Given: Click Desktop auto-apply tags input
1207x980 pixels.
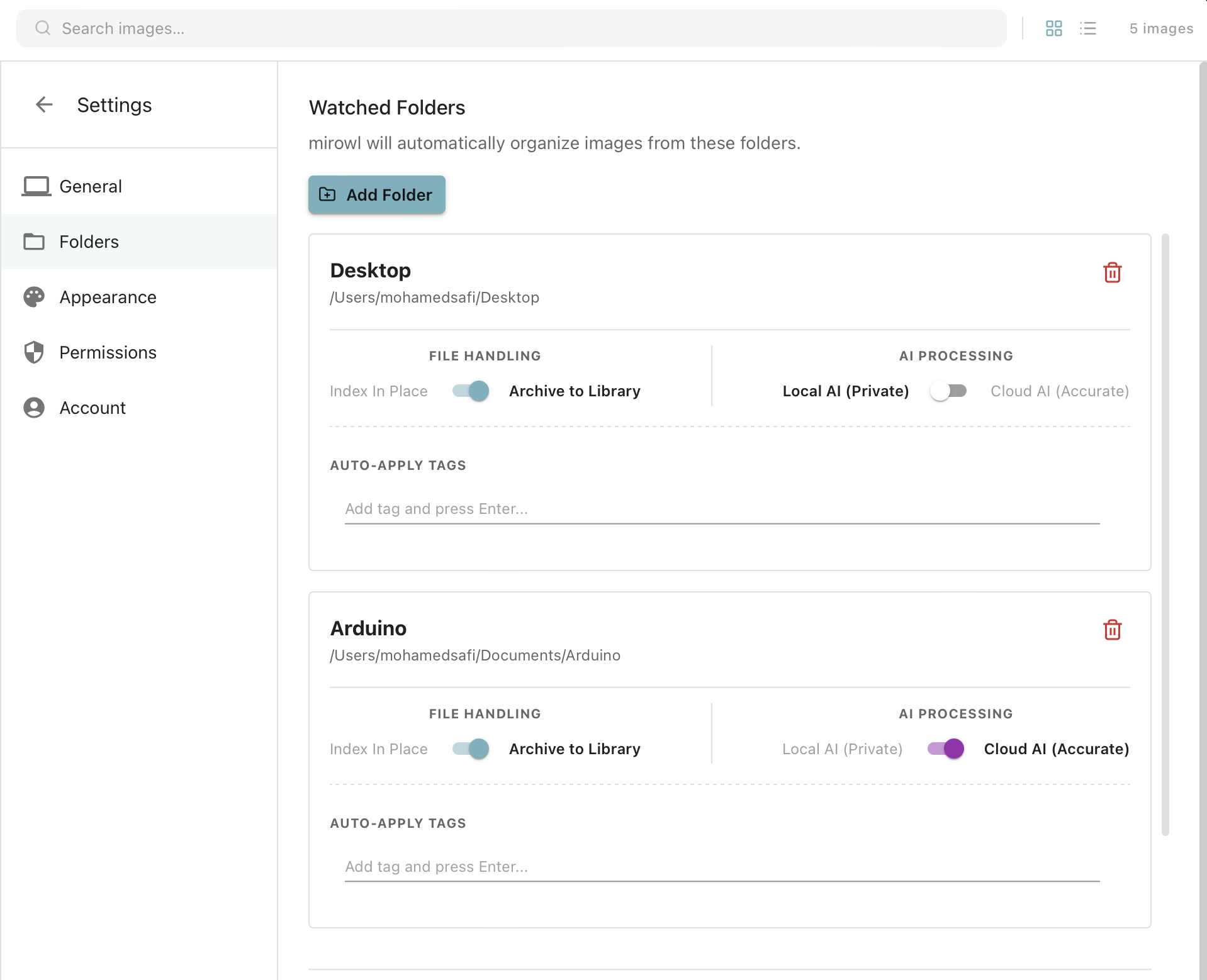Looking at the screenshot, I should (722, 509).
